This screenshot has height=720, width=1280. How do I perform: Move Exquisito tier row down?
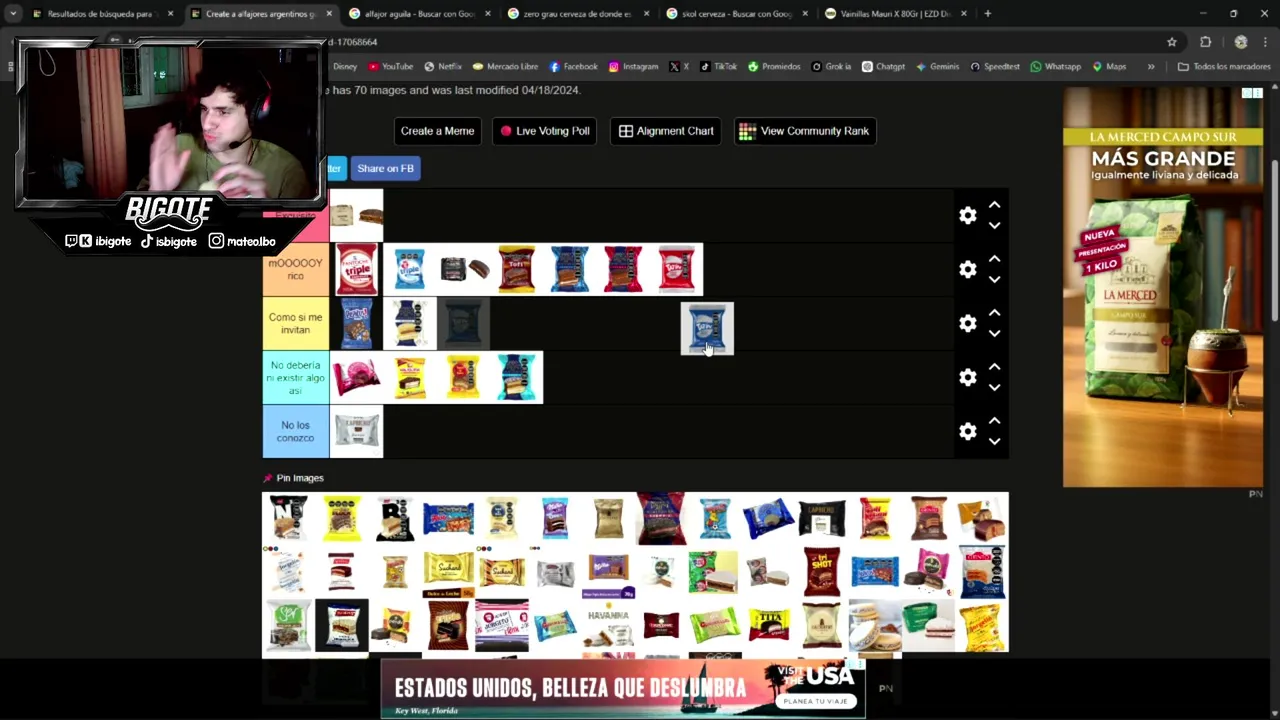pyautogui.click(x=994, y=226)
